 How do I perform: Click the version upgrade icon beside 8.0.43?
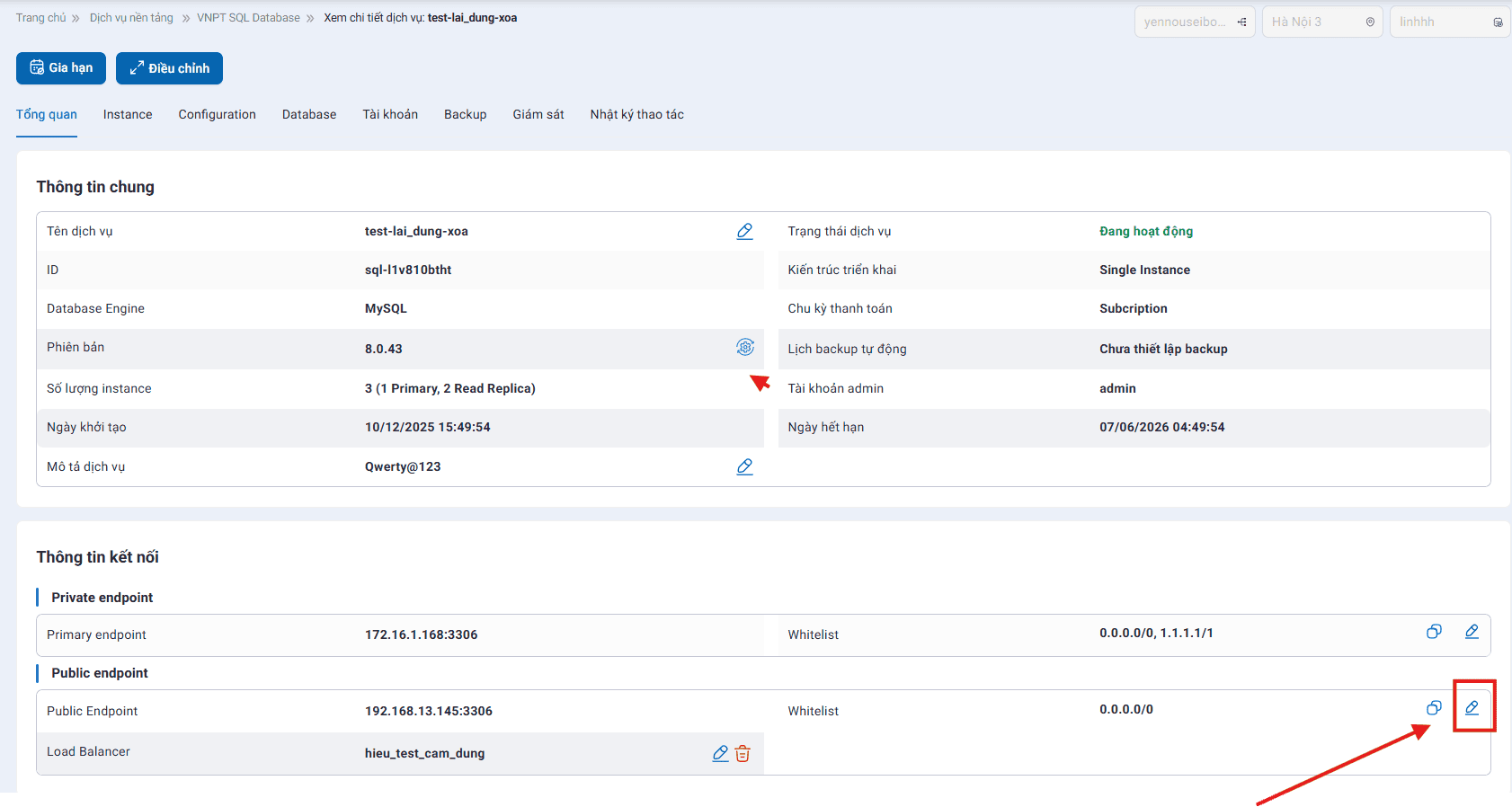tap(744, 347)
